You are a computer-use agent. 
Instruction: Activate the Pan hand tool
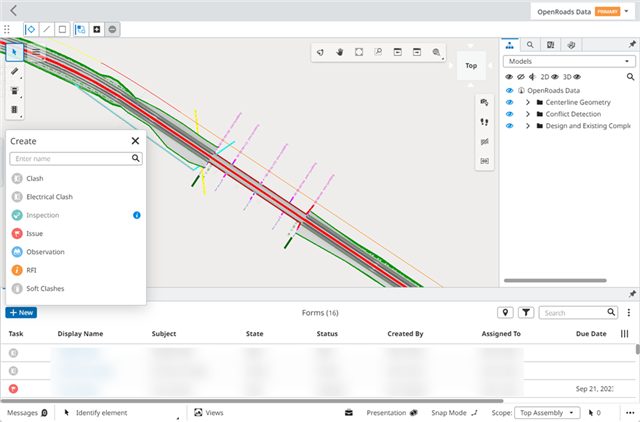[x=340, y=52]
